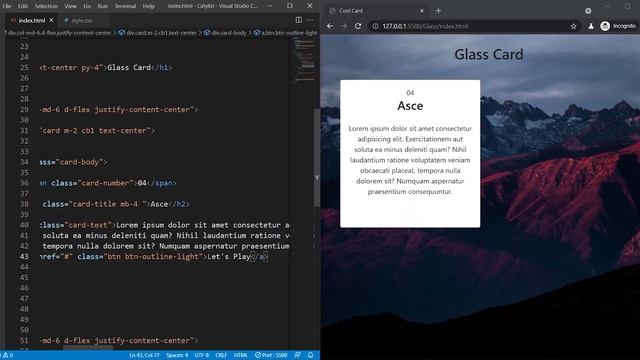Change end of line sequence CRLF
The image size is (640, 360).
(x=221, y=355)
